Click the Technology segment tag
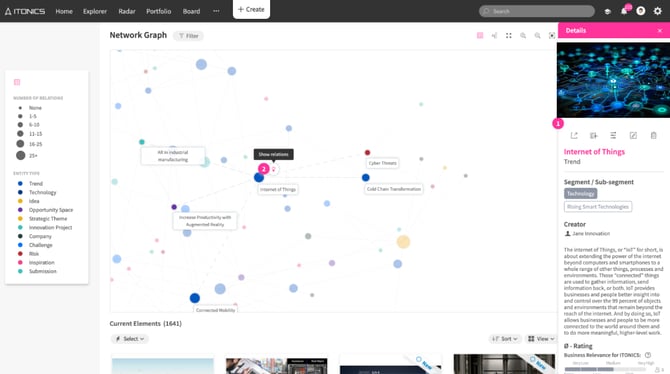670x374 pixels. pyautogui.click(x=580, y=194)
